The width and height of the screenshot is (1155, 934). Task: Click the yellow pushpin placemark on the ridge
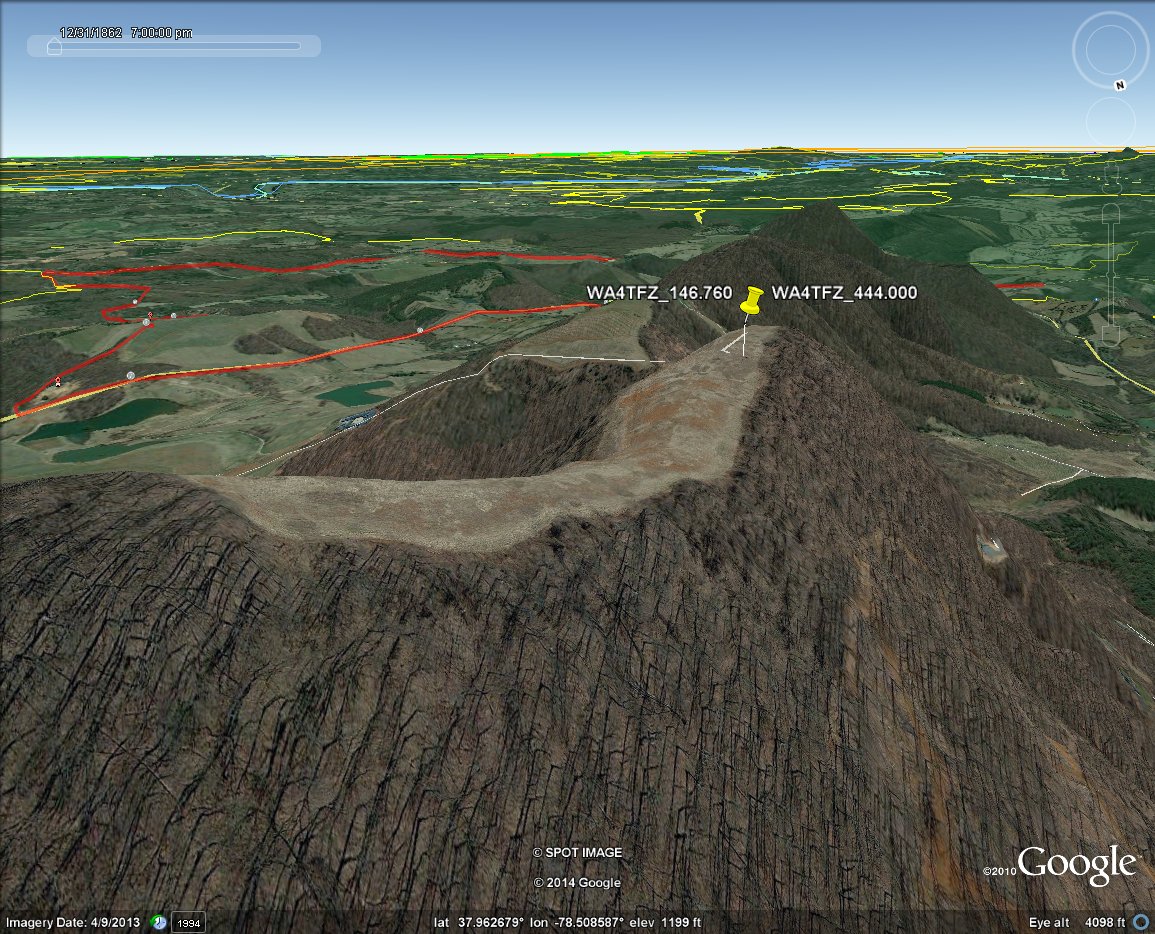751,302
